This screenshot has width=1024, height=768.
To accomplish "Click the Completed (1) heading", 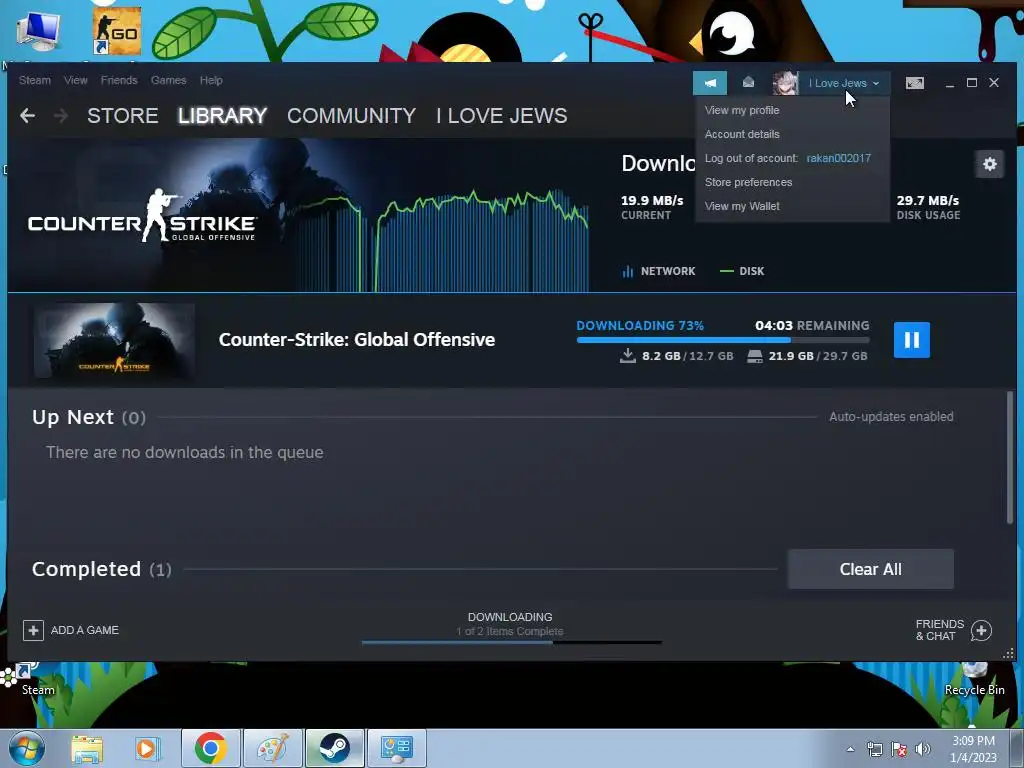I will [101, 569].
